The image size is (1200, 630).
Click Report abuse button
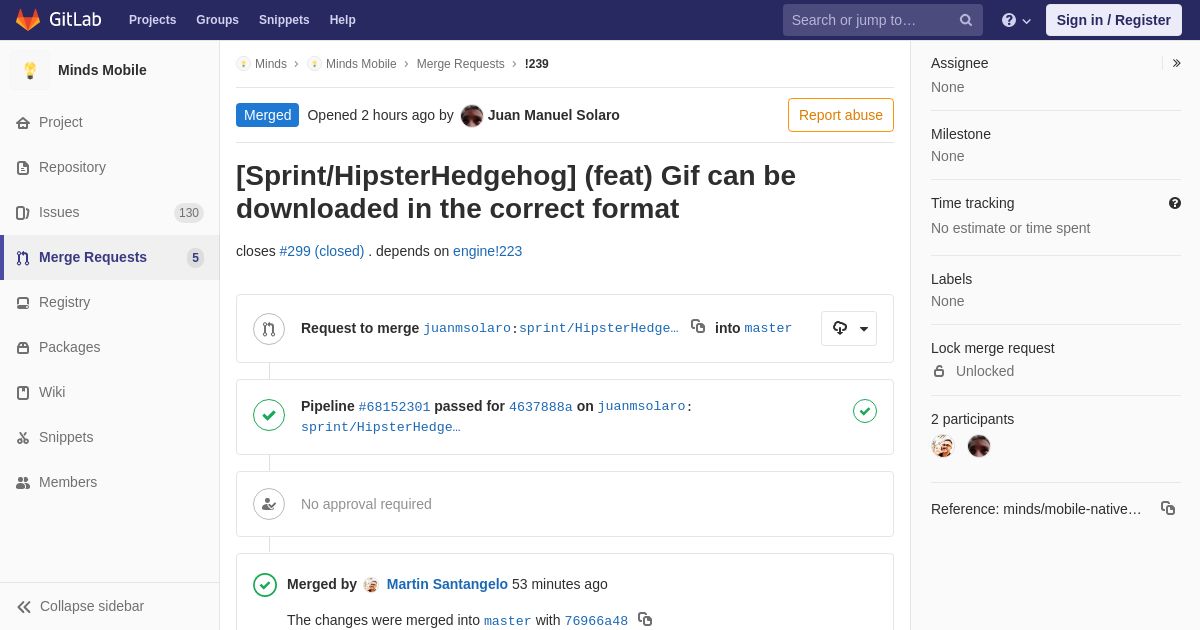point(841,115)
